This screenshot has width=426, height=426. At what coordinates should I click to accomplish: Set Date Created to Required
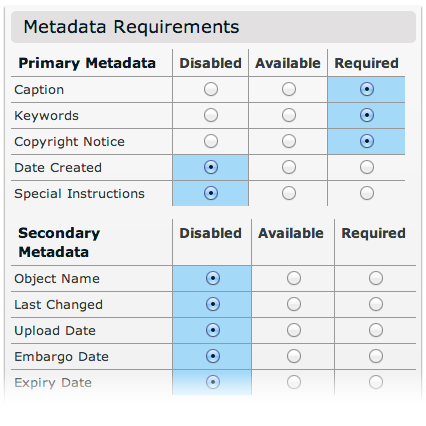(367, 167)
